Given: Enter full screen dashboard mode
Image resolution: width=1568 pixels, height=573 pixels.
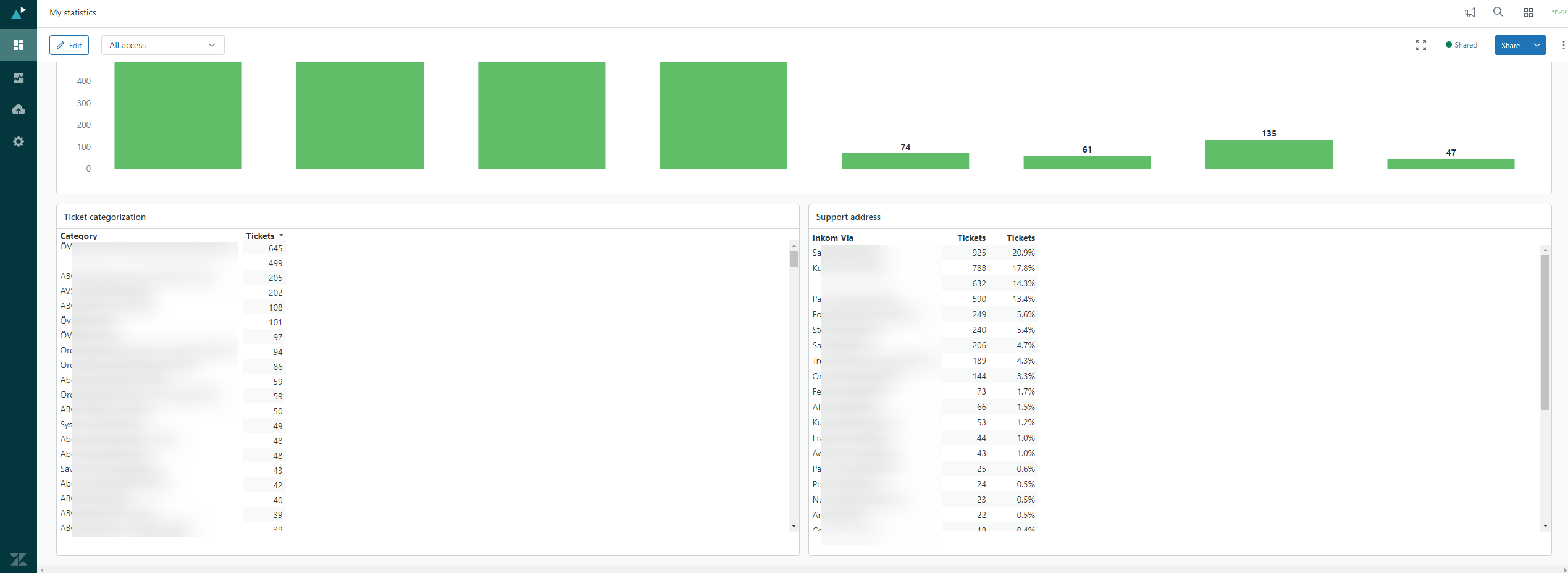Looking at the screenshot, I should pos(1421,45).
